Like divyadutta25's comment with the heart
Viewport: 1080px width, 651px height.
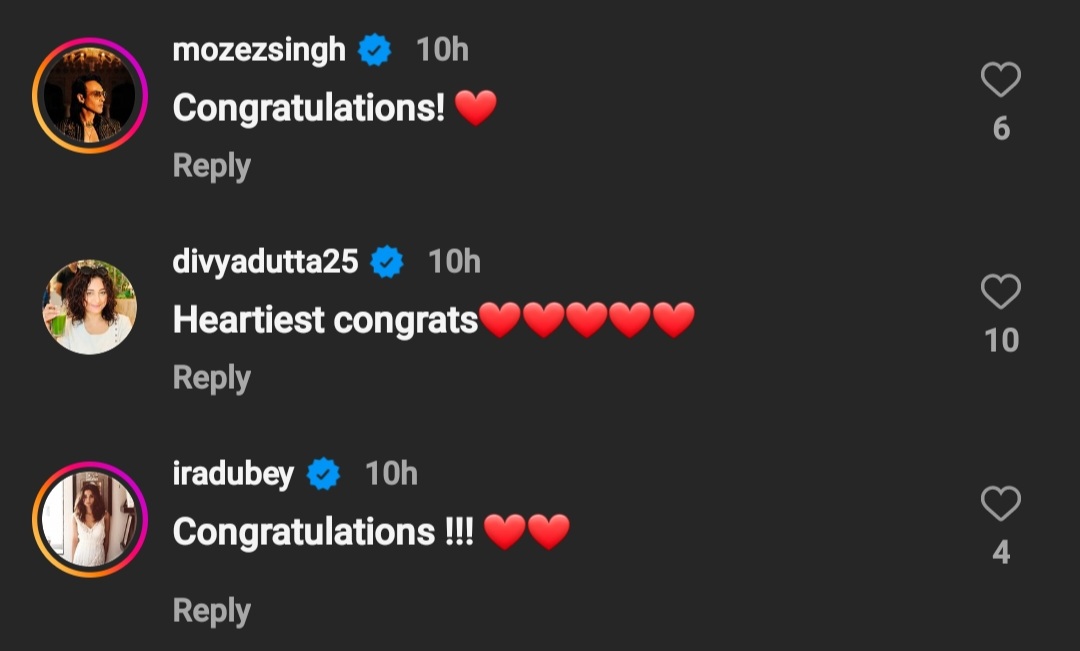(1000, 292)
